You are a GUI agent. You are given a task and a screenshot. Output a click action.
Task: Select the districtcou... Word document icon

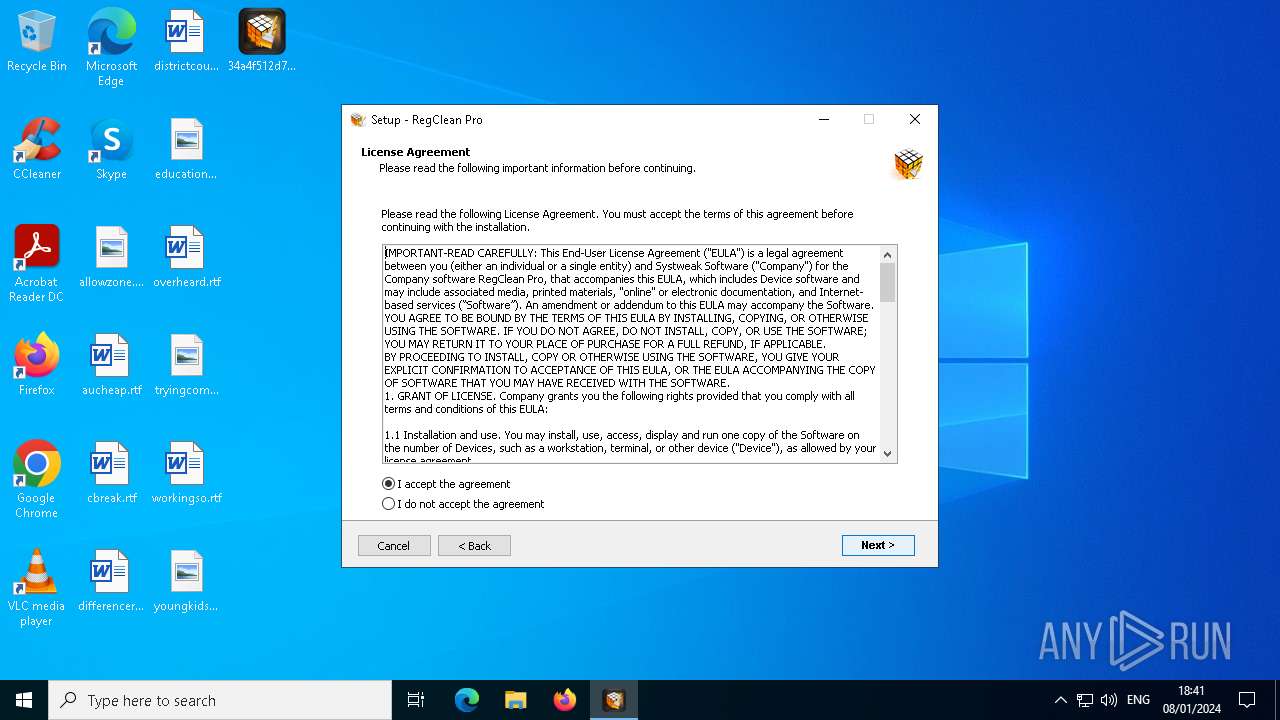[x=186, y=41]
